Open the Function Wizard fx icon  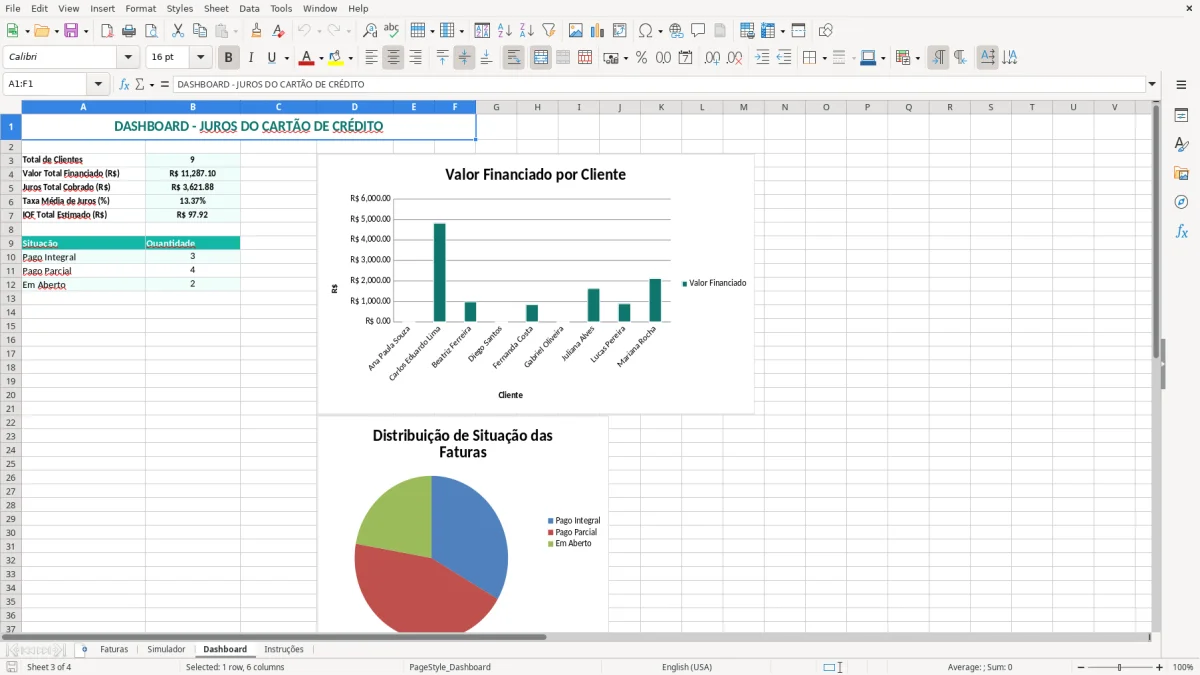coord(124,84)
